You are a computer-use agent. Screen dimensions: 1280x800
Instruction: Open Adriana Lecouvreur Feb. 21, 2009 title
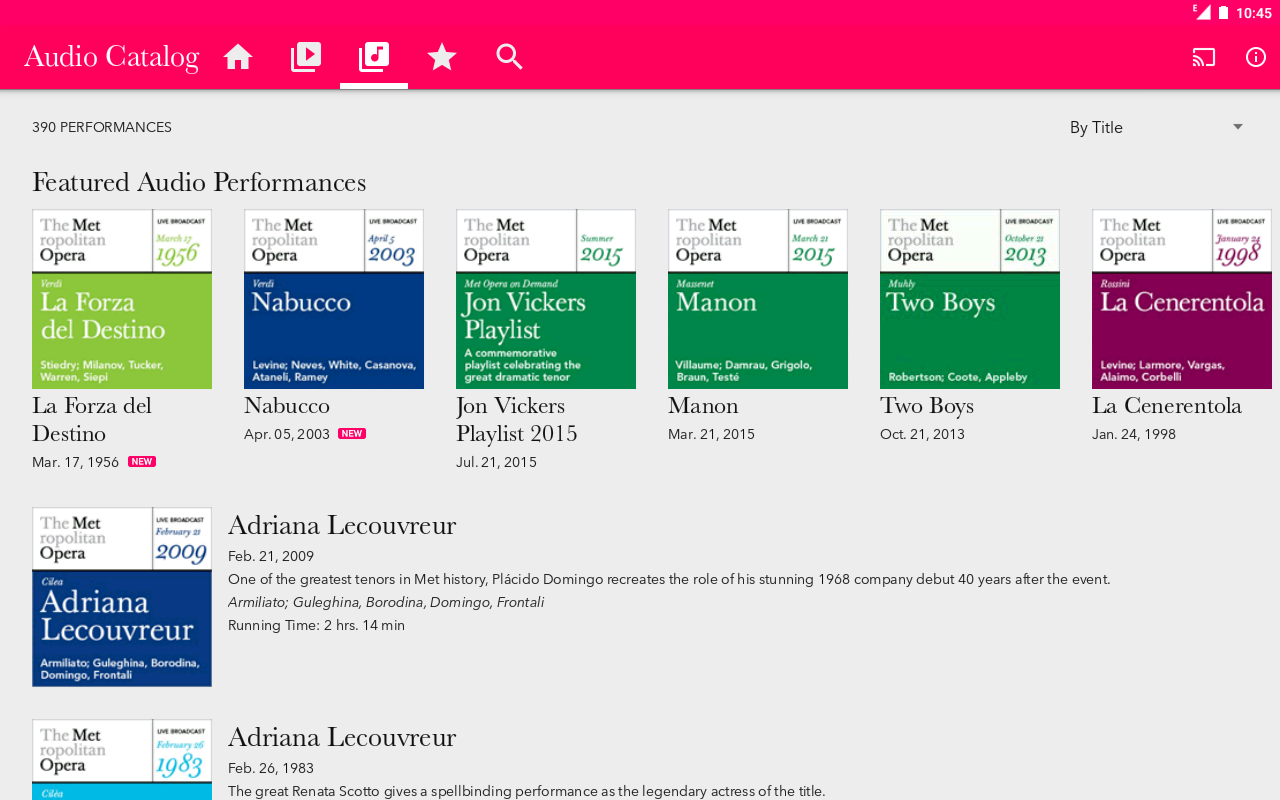(x=342, y=525)
